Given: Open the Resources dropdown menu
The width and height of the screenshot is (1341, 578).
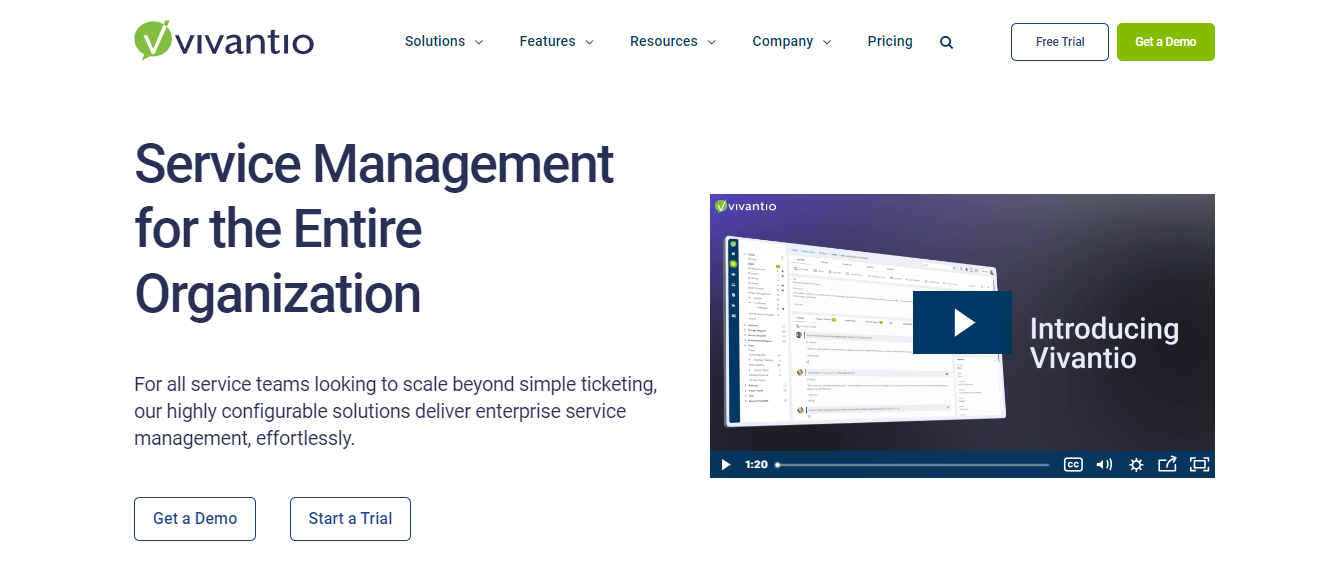Looking at the screenshot, I should click(672, 42).
